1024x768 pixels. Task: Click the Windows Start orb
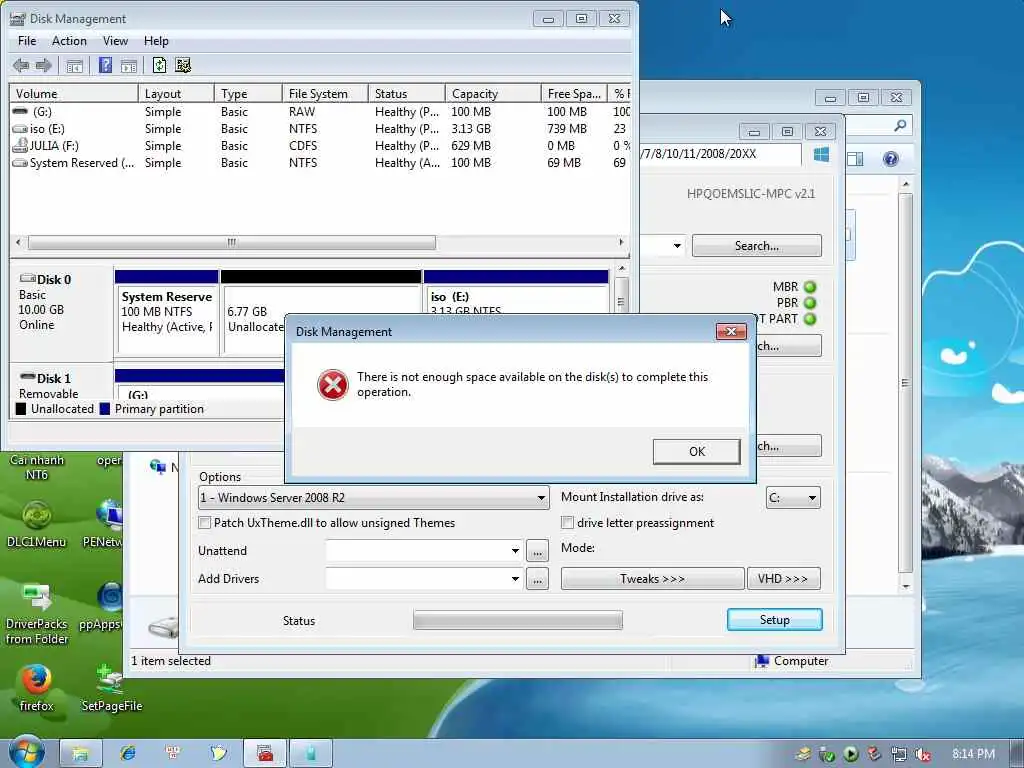click(27, 752)
